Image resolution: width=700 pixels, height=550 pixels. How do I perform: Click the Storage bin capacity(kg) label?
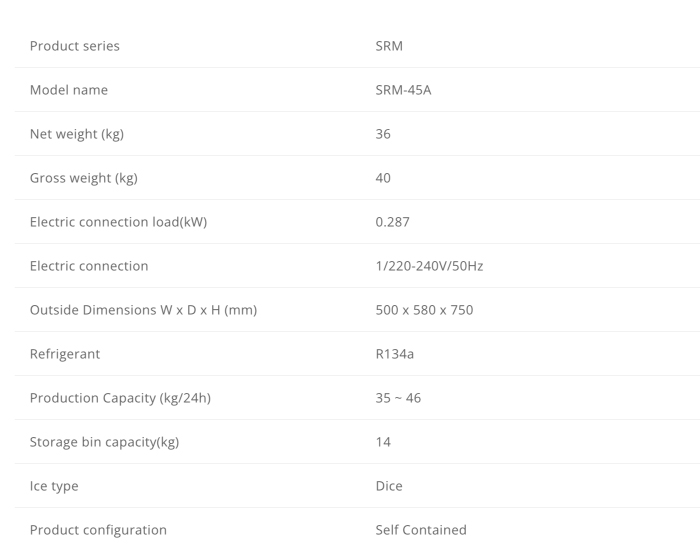pyautogui.click(x=104, y=442)
